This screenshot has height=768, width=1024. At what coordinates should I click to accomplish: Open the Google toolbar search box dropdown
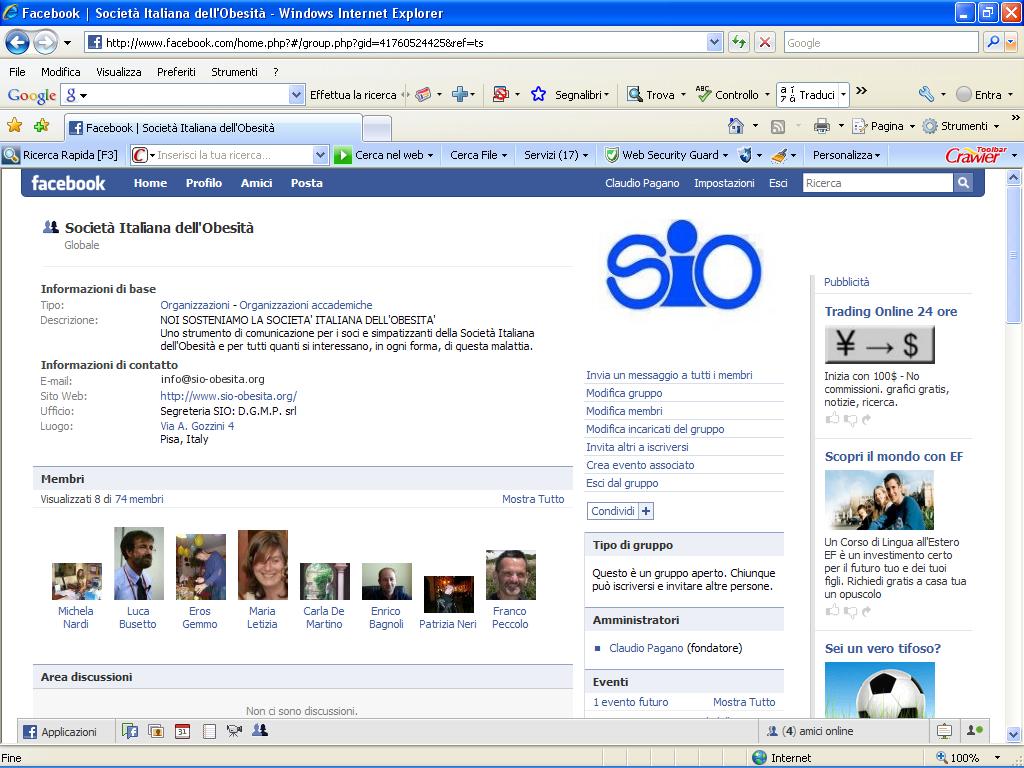296,95
